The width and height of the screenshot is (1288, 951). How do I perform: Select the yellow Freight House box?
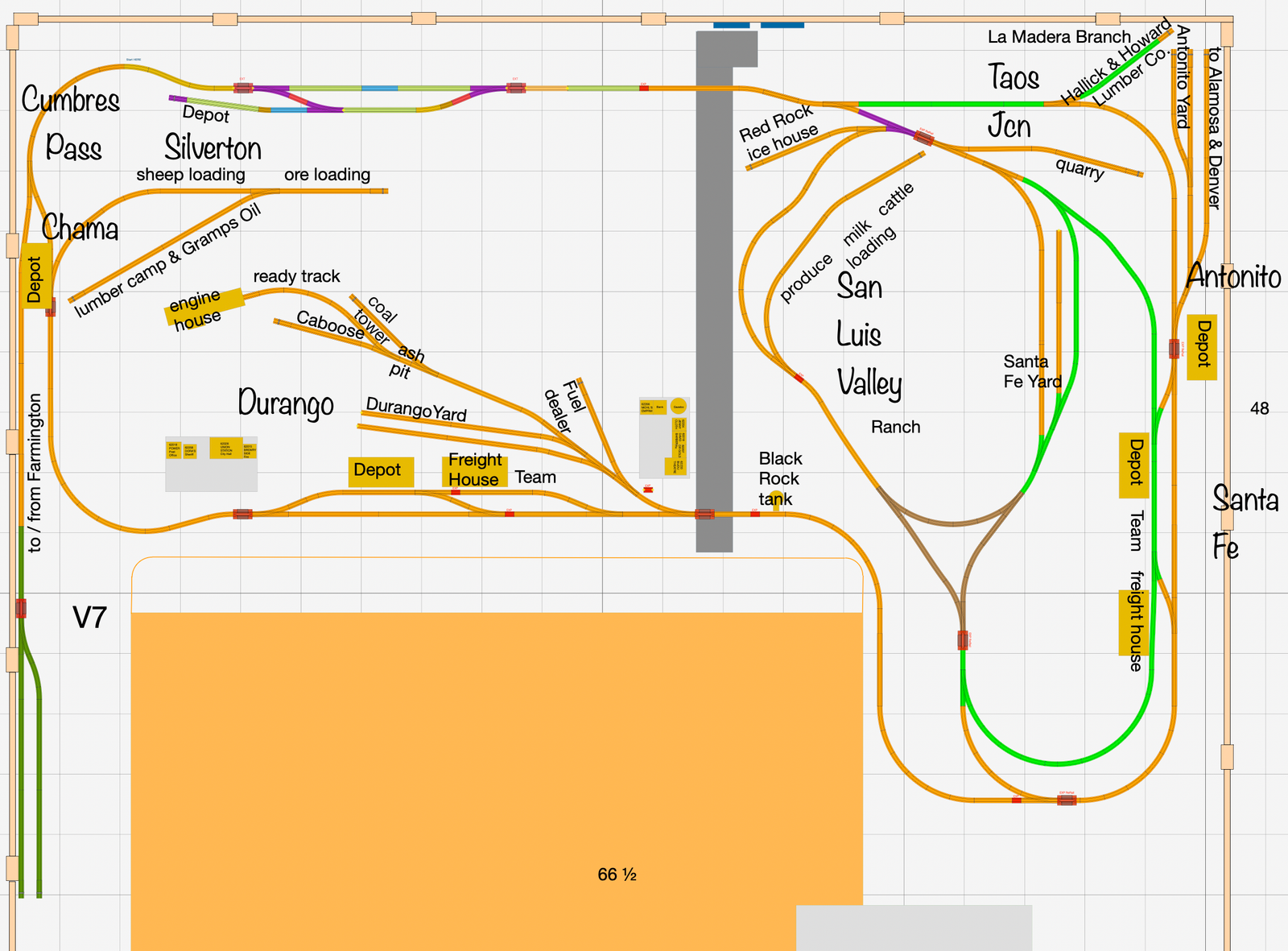(474, 470)
